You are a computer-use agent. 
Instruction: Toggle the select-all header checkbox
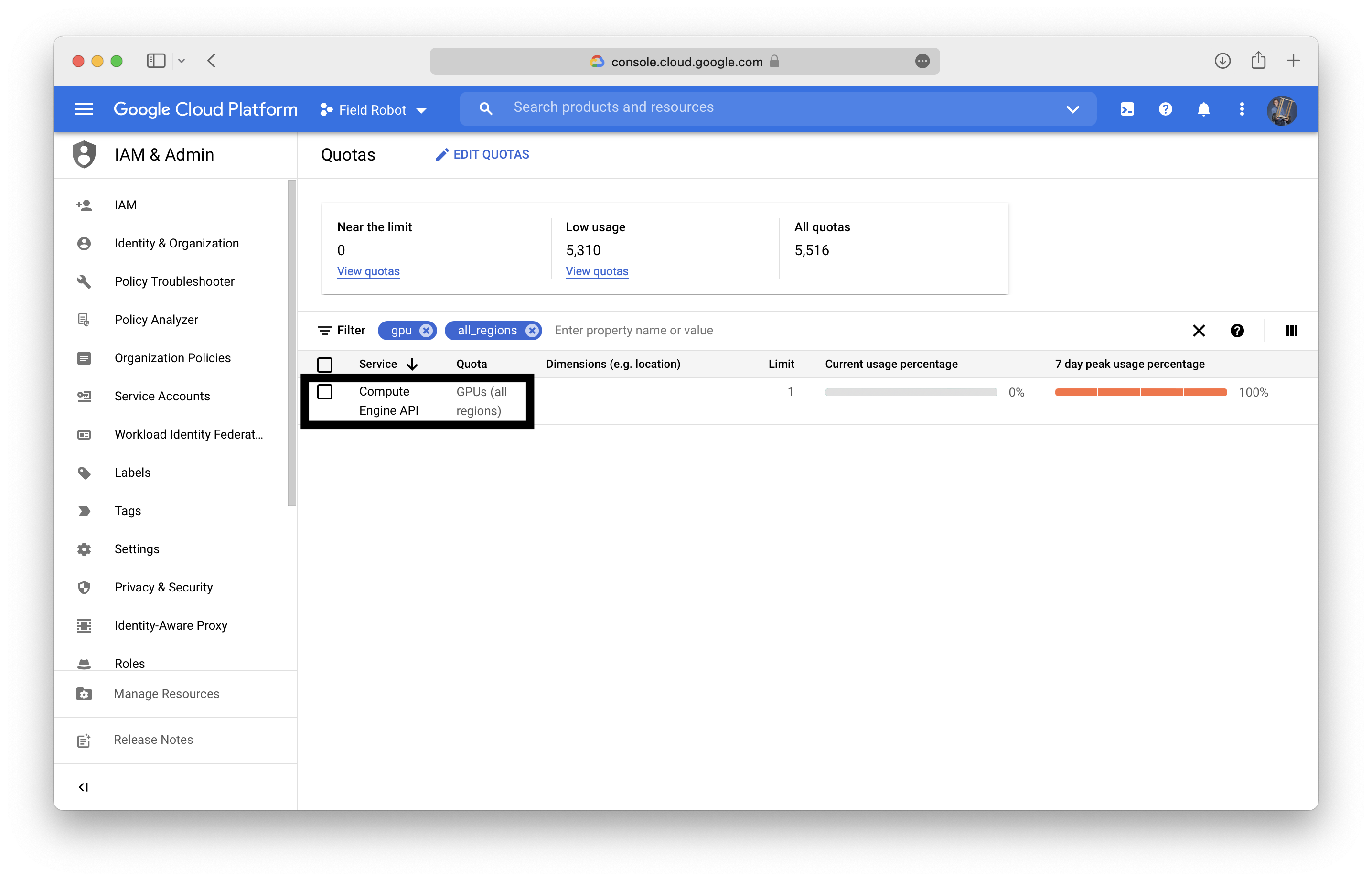pyautogui.click(x=325, y=365)
